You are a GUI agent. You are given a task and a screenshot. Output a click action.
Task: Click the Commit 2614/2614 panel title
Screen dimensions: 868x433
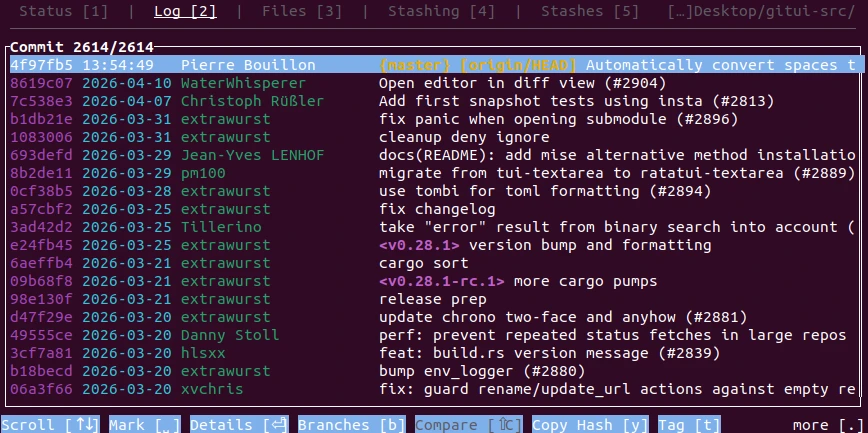click(x=82, y=47)
